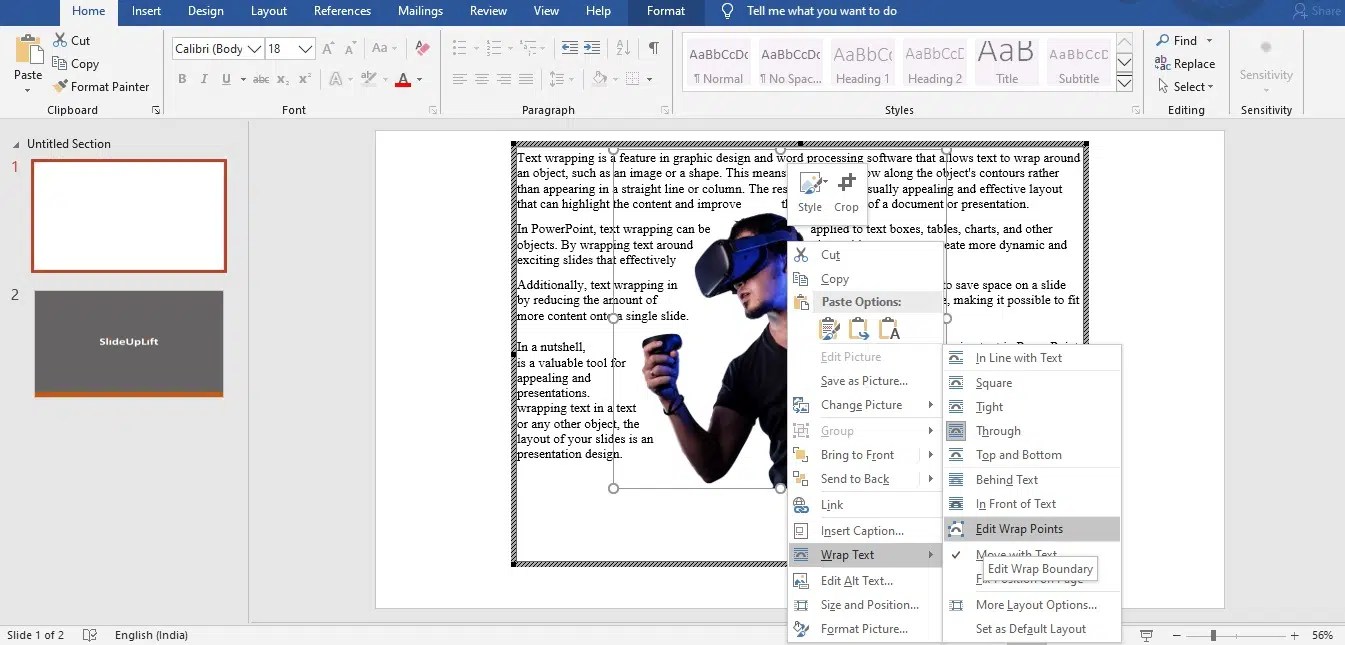Toggle the Show/Hide paragraph marks icon

653,46
